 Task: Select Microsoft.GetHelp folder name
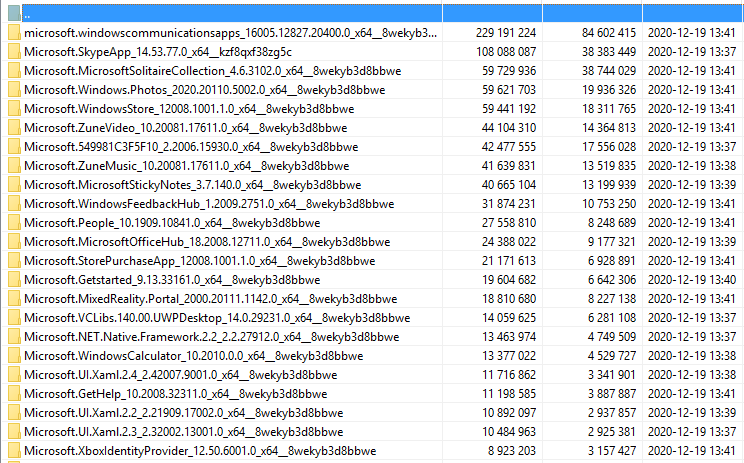tap(176, 393)
